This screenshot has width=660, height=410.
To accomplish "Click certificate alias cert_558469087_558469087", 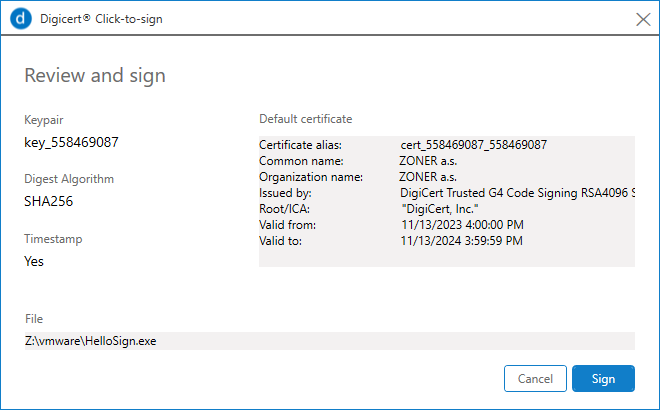I will click(474, 145).
